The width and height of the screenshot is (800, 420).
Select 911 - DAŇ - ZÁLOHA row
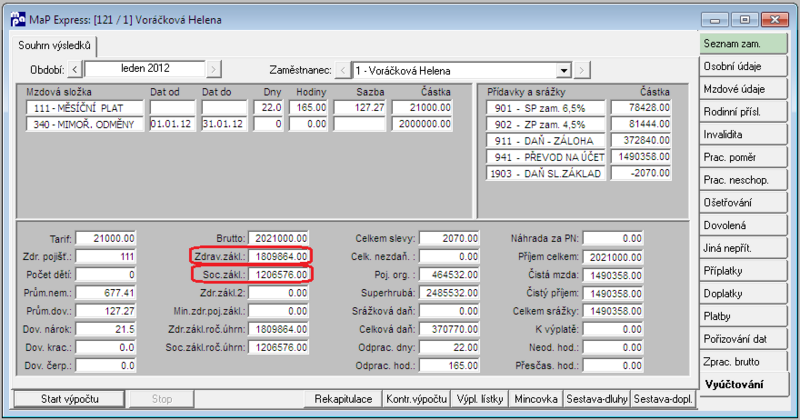click(545, 141)
